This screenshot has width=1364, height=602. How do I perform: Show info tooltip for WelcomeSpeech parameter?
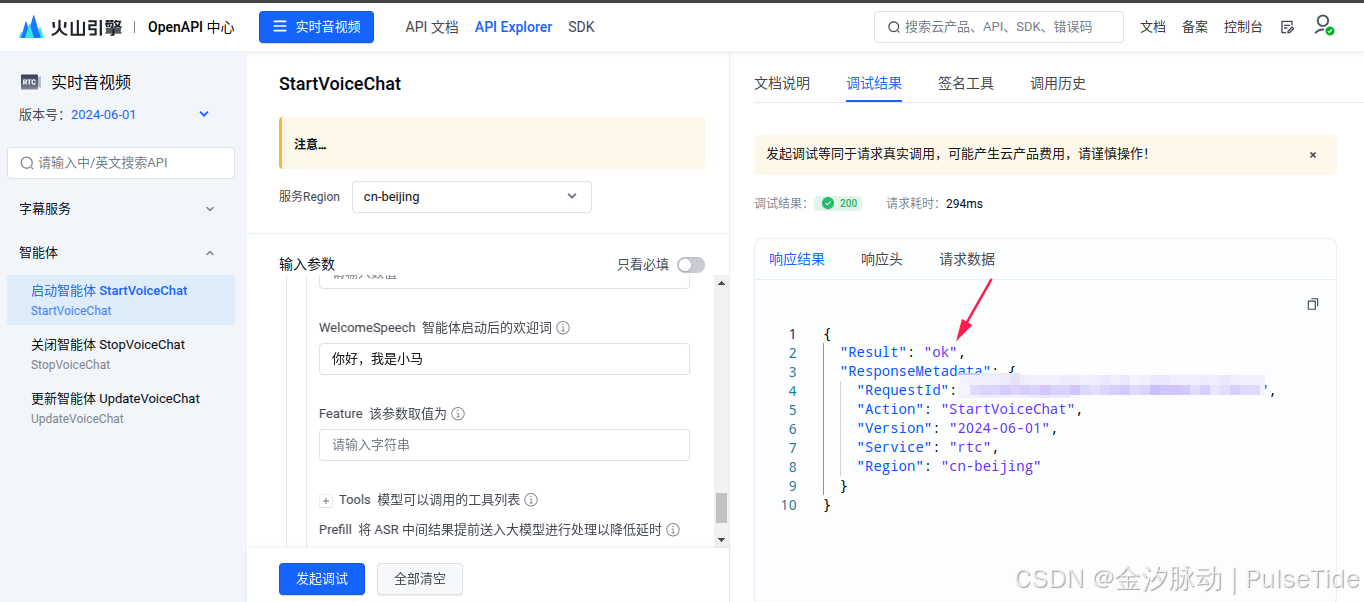point(563,328)
